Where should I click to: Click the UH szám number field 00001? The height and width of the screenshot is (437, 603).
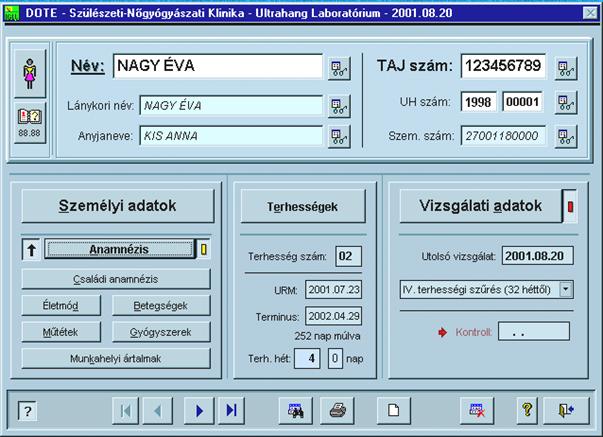coord(522,102)
